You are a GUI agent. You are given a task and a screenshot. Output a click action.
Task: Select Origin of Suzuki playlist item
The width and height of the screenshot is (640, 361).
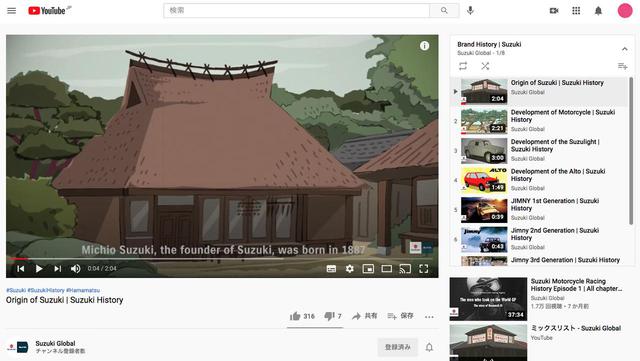click(x=539, y=92)
